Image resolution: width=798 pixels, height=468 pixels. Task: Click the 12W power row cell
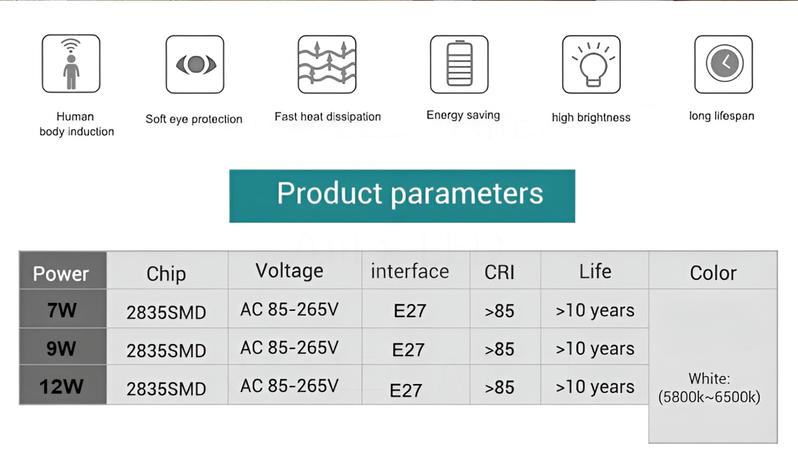click(x=63, y=386)
